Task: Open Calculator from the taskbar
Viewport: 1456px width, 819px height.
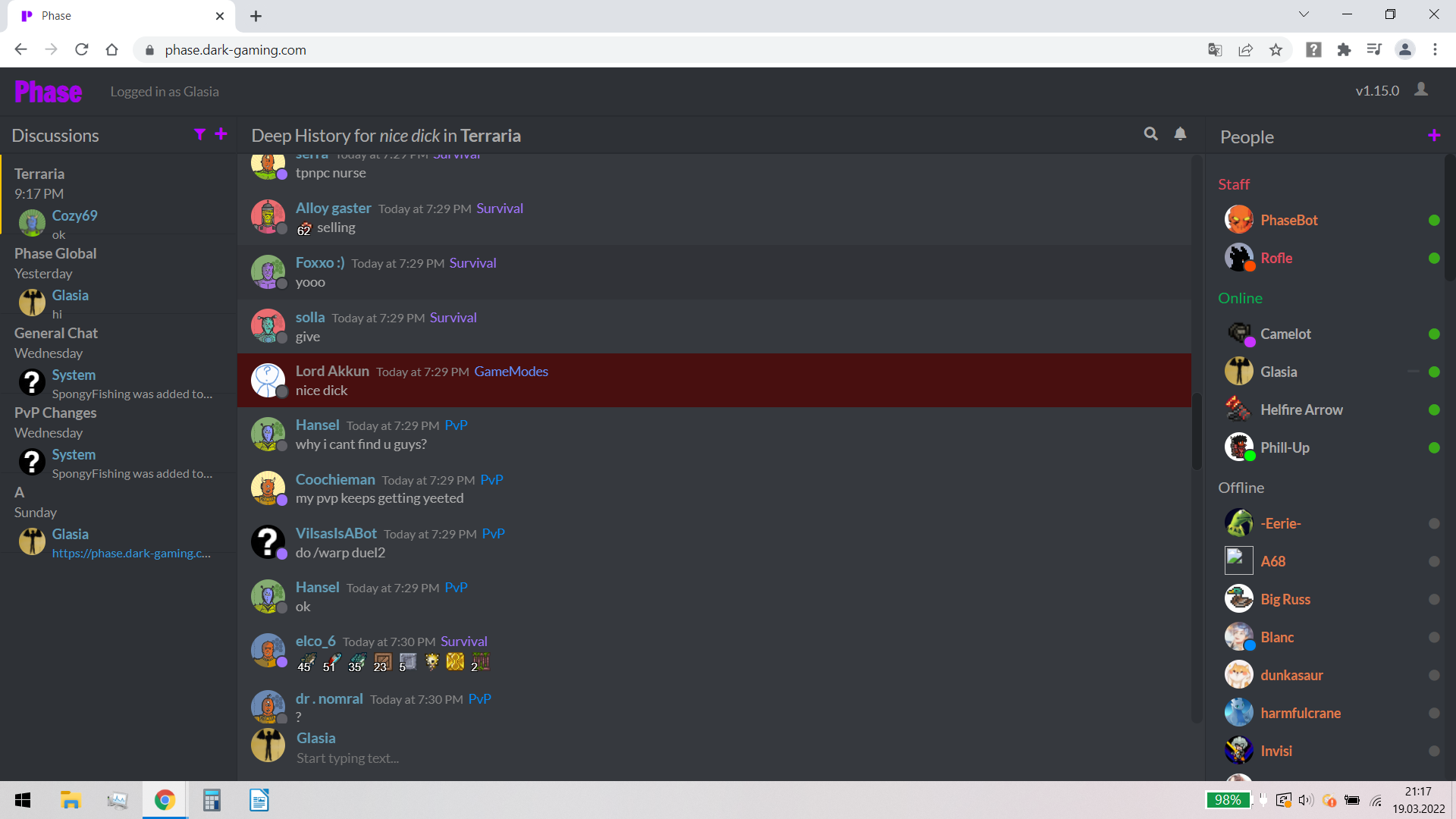Action: click(212, 800)
